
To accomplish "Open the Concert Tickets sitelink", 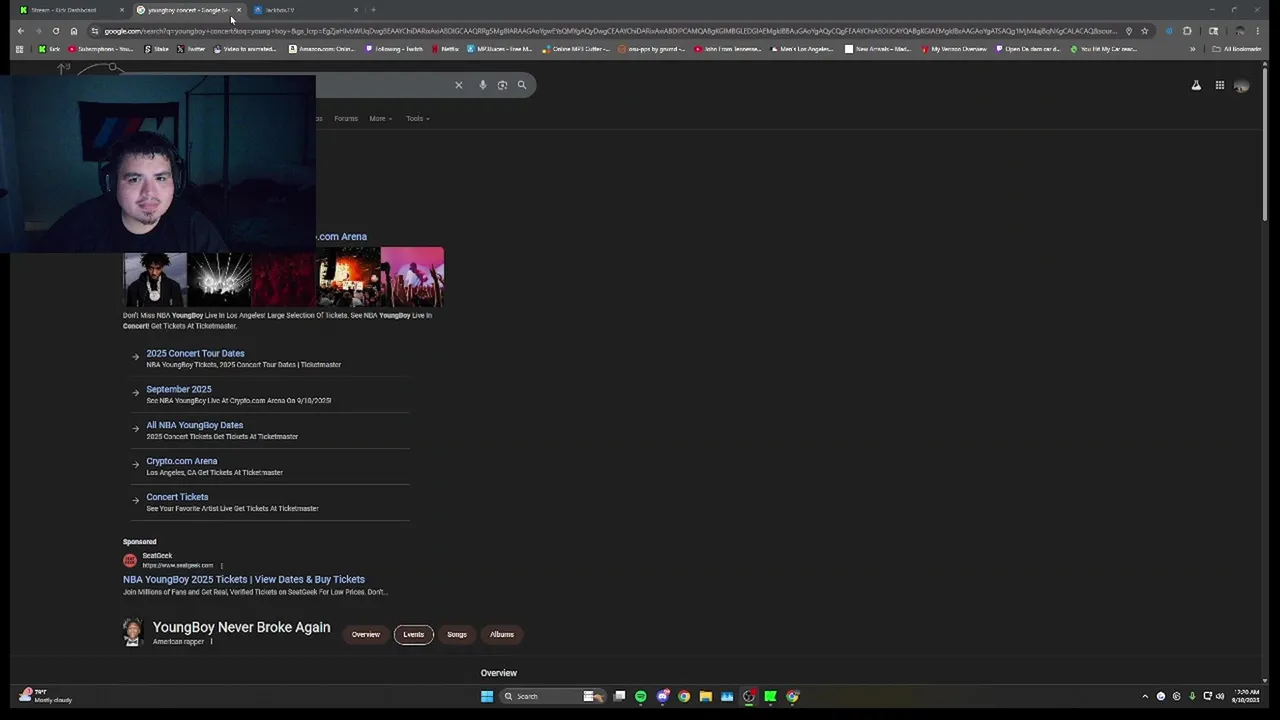I will point(177,497).
